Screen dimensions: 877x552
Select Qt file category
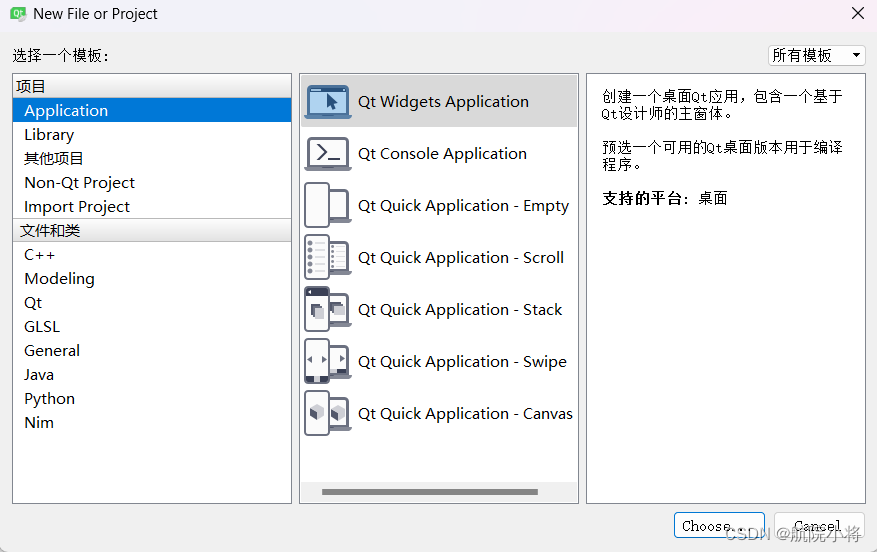(x=152, y=303)
